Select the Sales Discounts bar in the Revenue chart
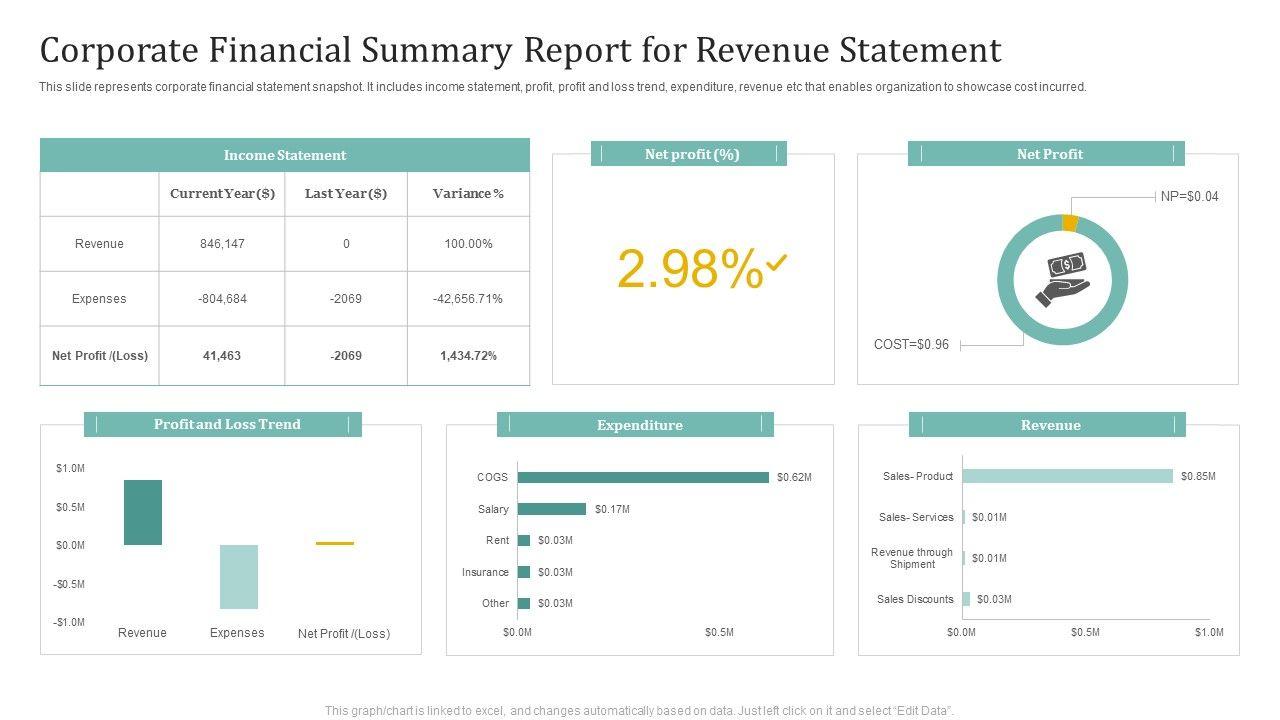 [966, 599]
